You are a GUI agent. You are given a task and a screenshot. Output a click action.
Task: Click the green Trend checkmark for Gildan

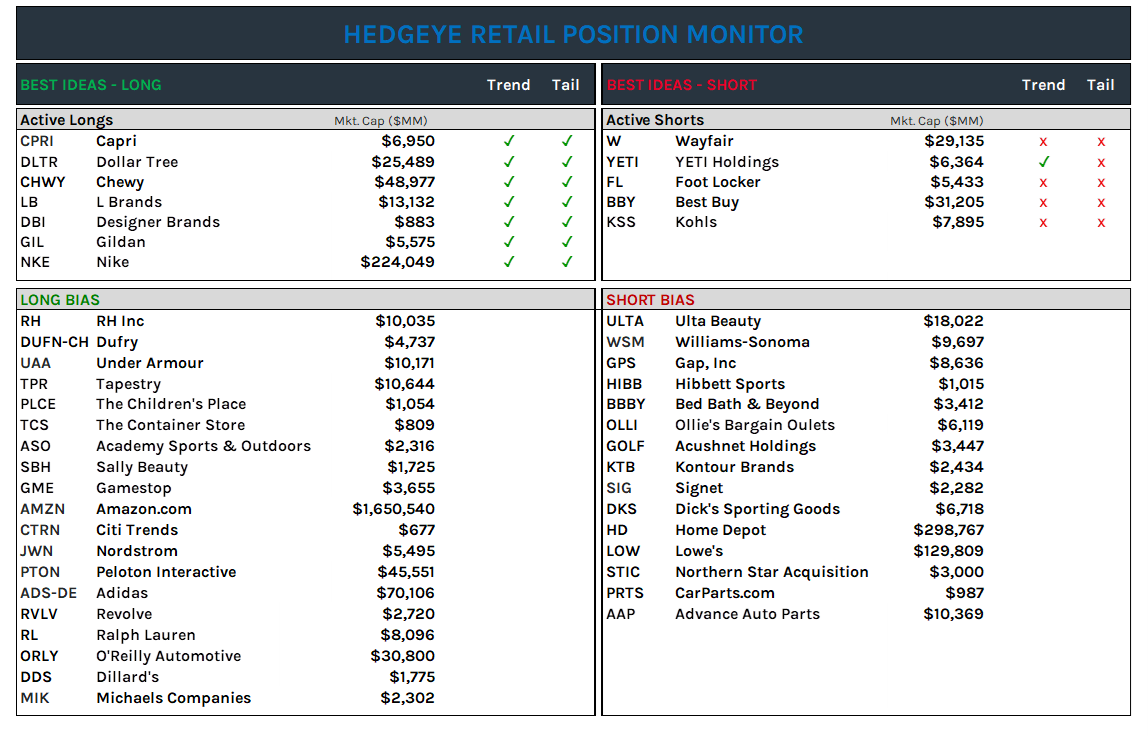509,241
